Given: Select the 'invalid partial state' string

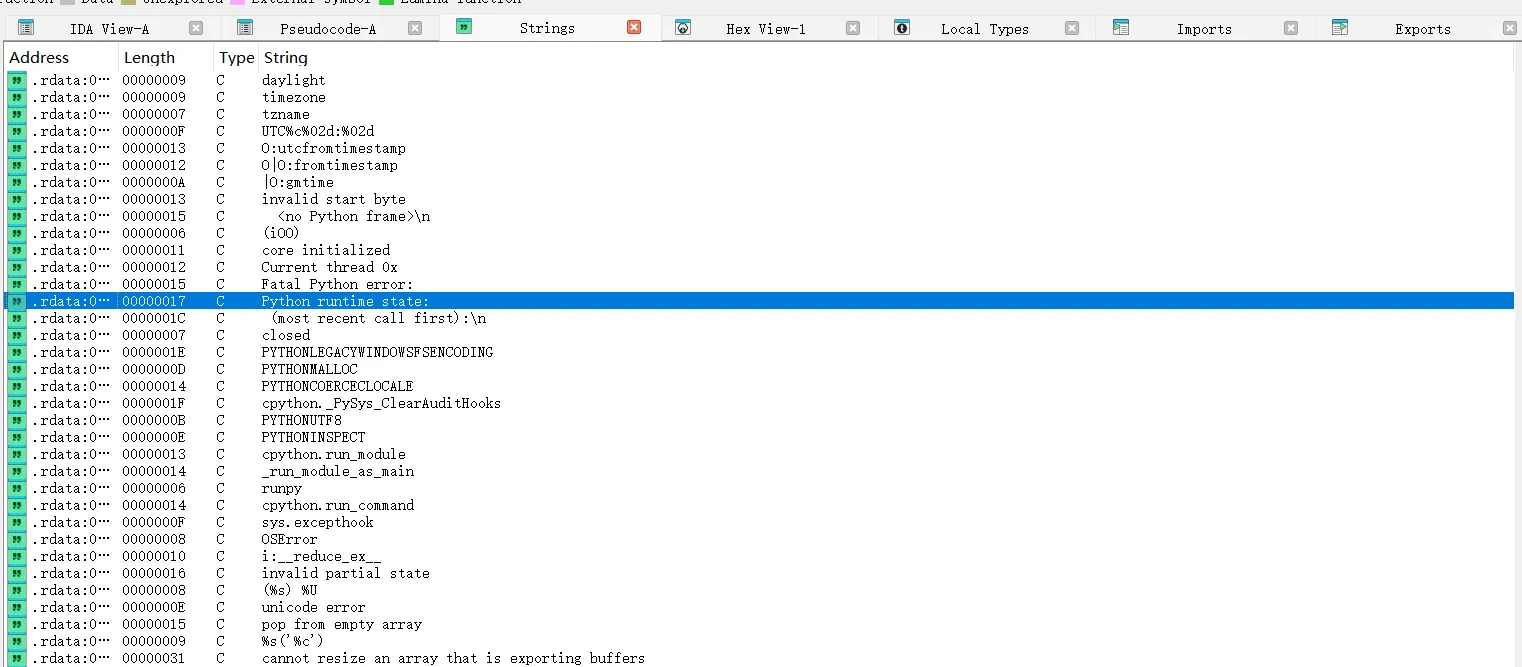Looking at the screenshot, I should [345, 573].
